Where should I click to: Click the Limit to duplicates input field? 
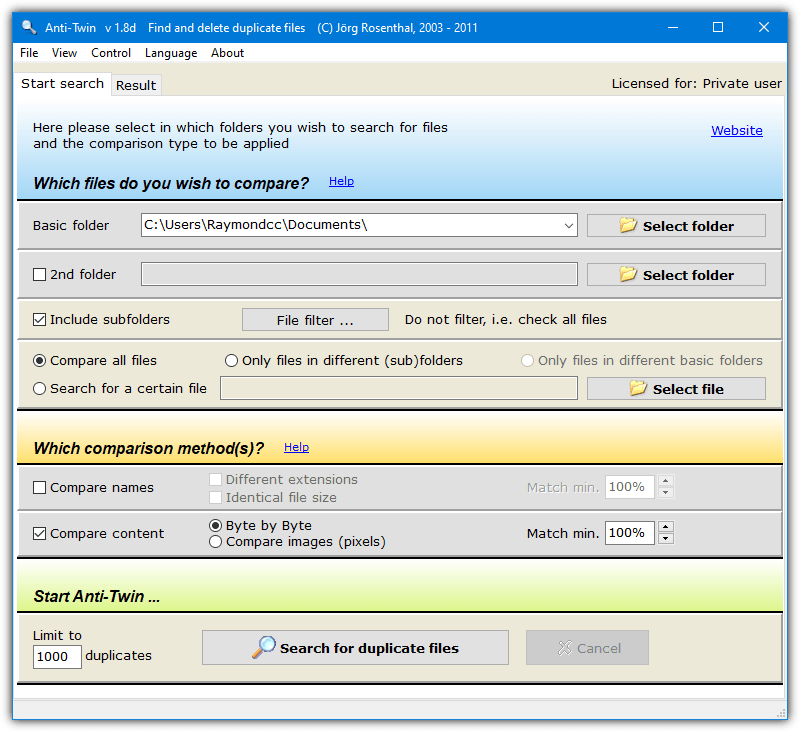pyautogui.click(x=57, y=657)
